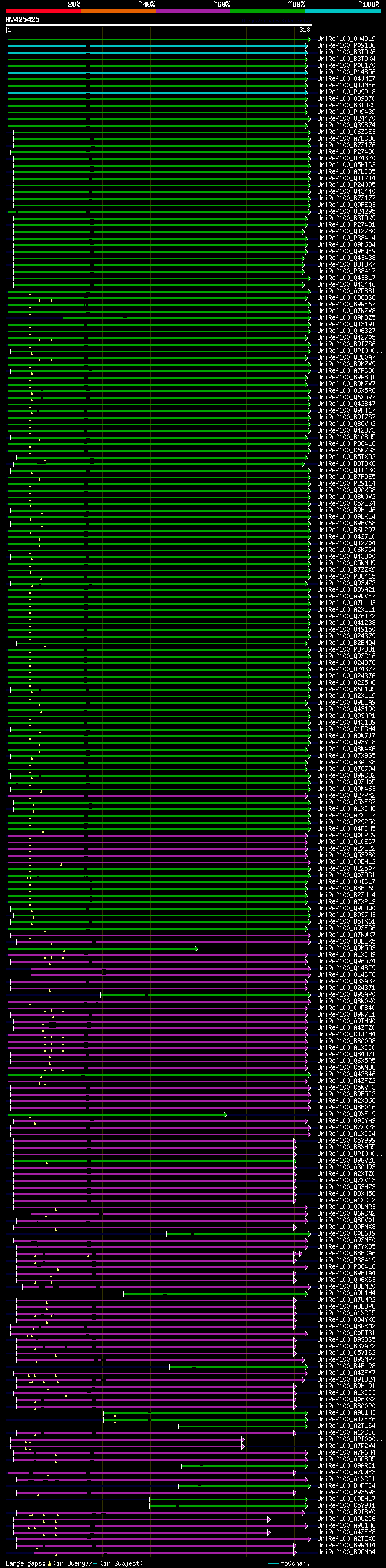Select label UniRef100_C9DHL2
386x1568 pixels.
point(346,863)
